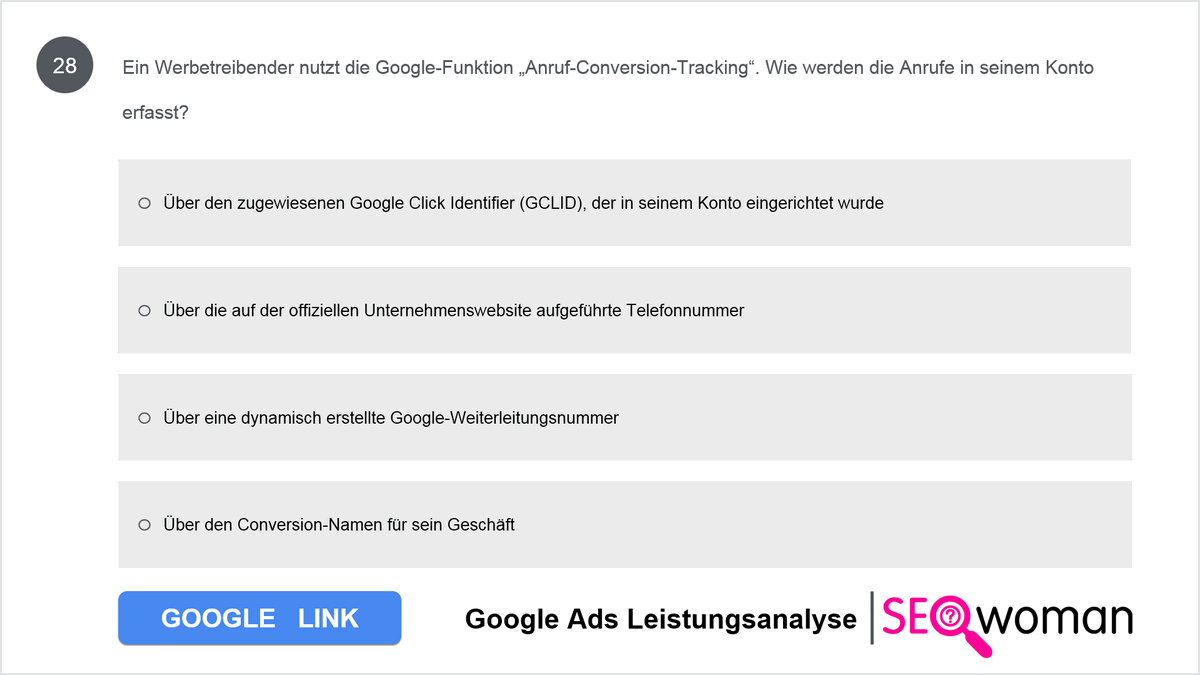Click the word Telefonnummer in the second answer
Viewport: 1200px width, 675px height.
(685, 311)
